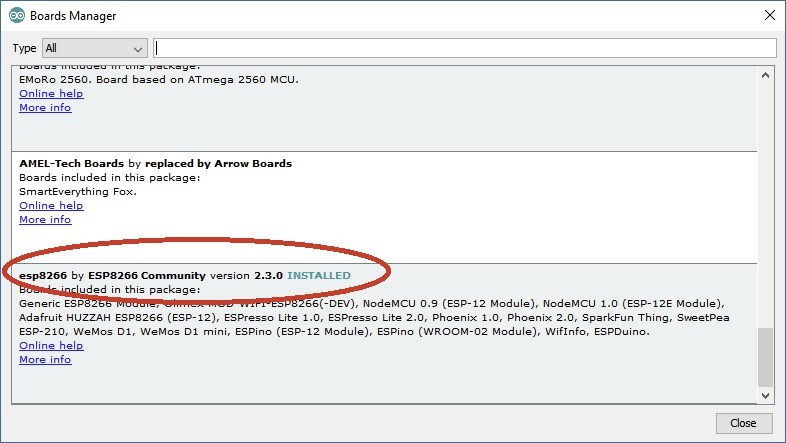Close the Boards Manager window with X

[770, 15]
